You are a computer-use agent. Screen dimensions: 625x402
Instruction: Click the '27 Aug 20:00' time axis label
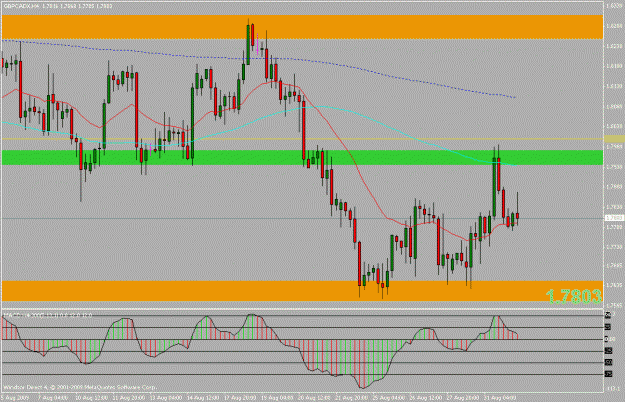click(x=463, y=398)
